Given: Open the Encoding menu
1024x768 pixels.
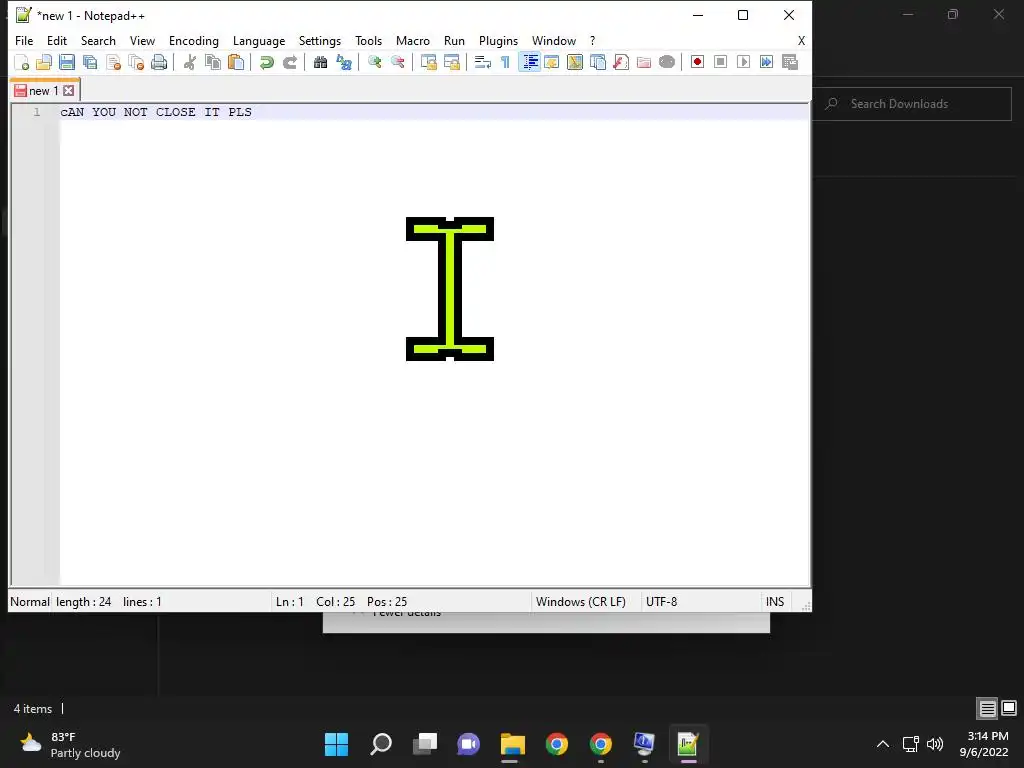Looking at the screenshot, I should point(193,41).
